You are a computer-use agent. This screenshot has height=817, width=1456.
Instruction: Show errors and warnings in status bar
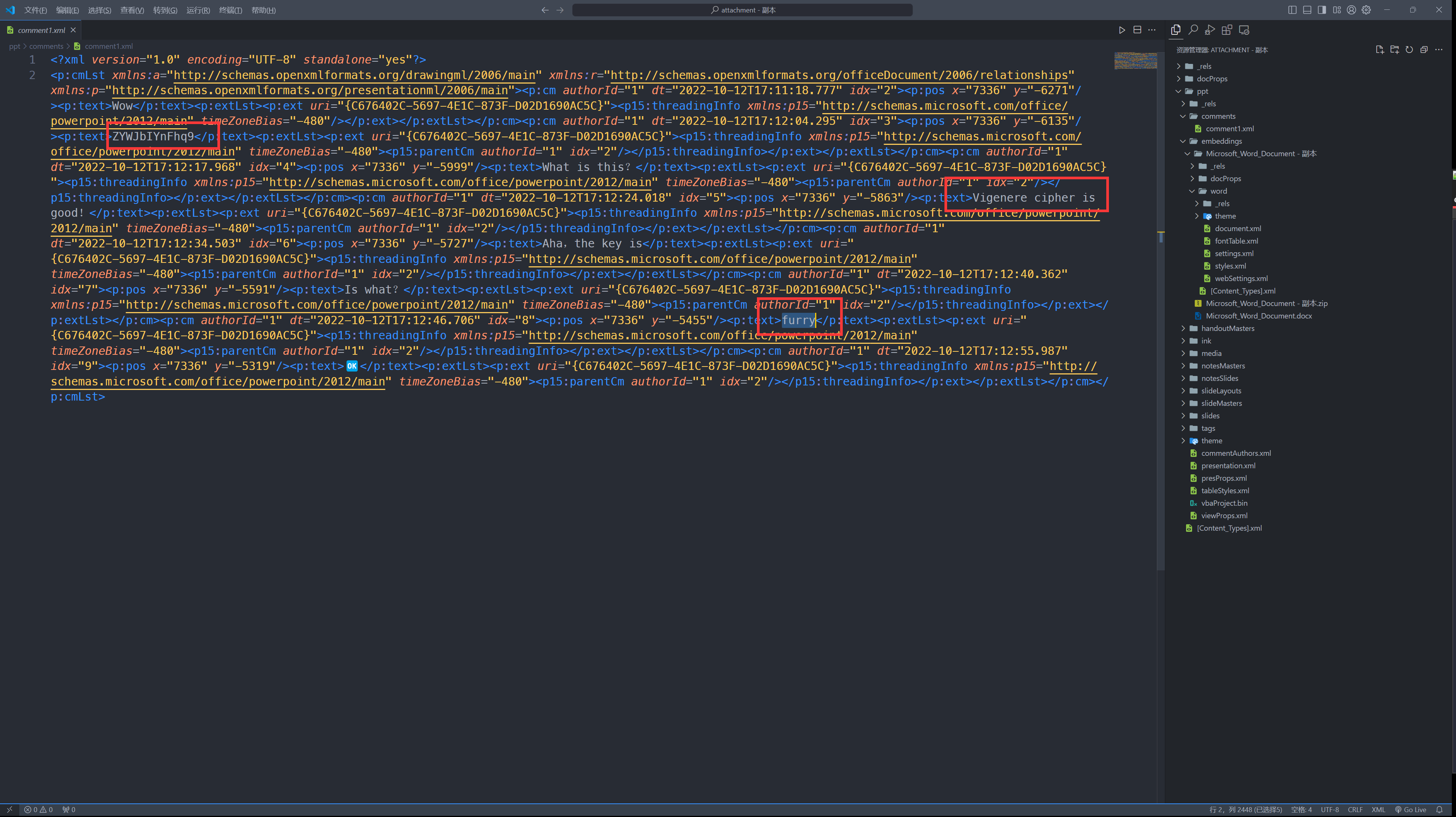39,810
